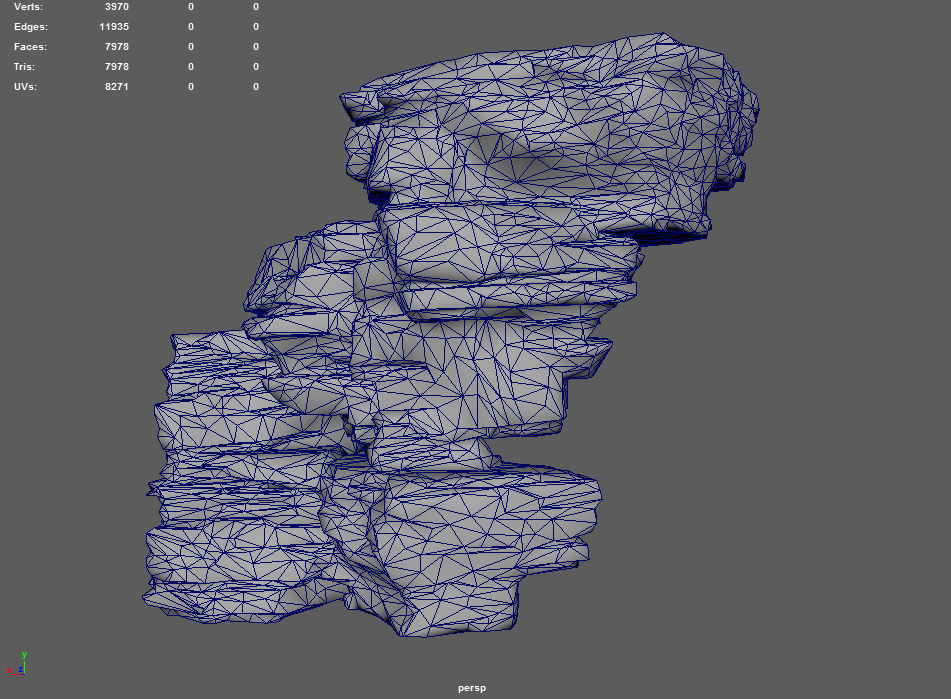Click the Faces label in the HUD
The image size is (951, 699).
coord(30,47)
